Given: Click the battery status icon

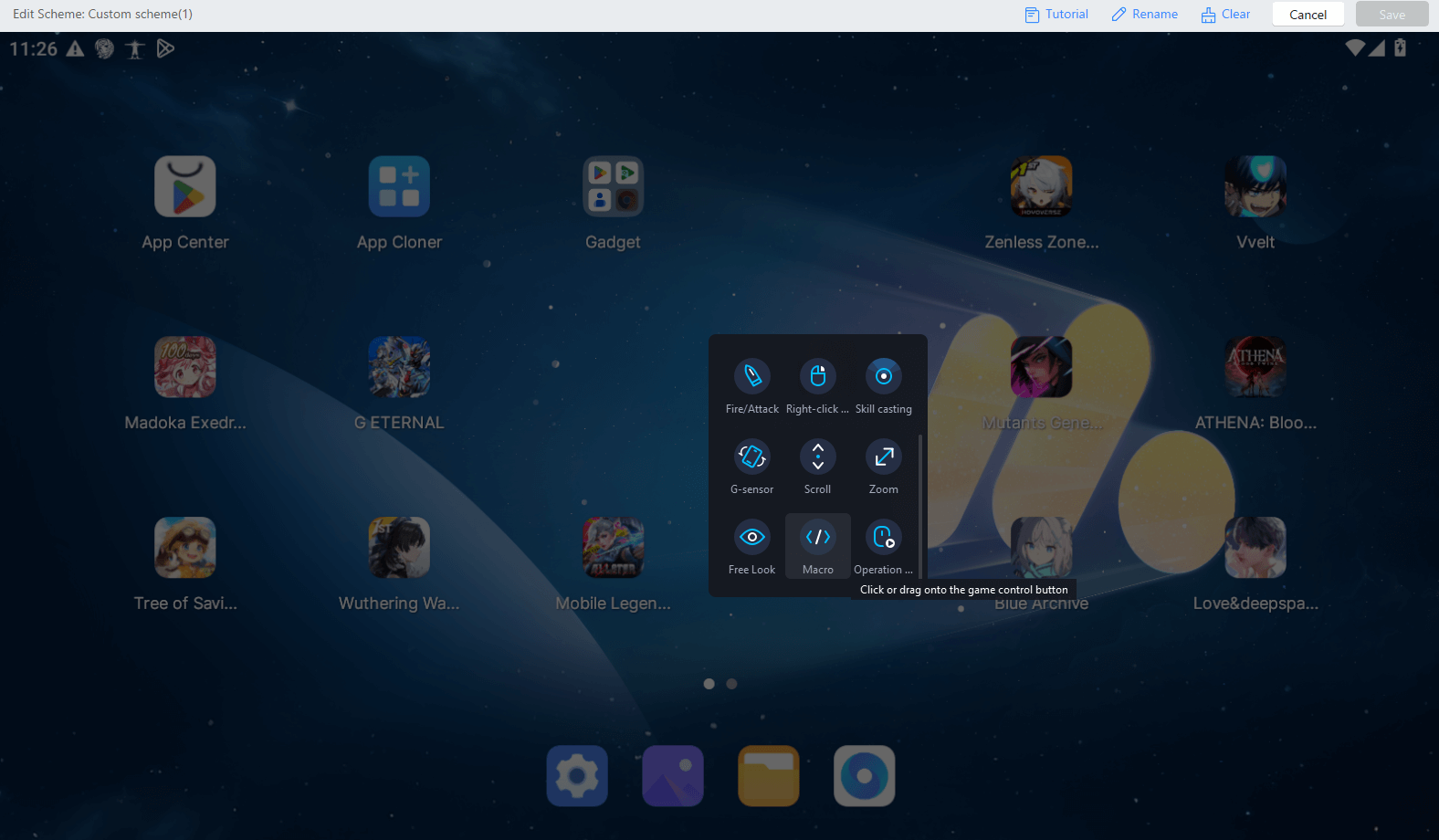Looking at the screenshot, I should 1400,47.
